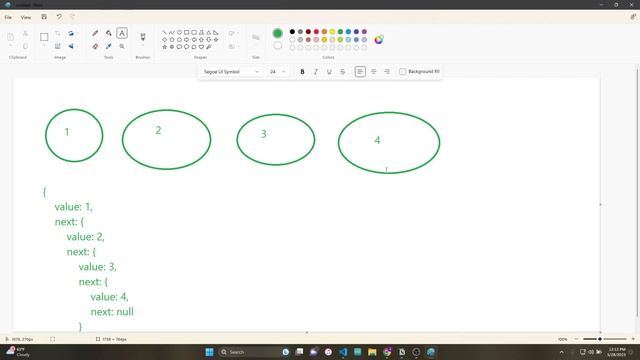Toggle Bold text formatting

click(302, 72)
